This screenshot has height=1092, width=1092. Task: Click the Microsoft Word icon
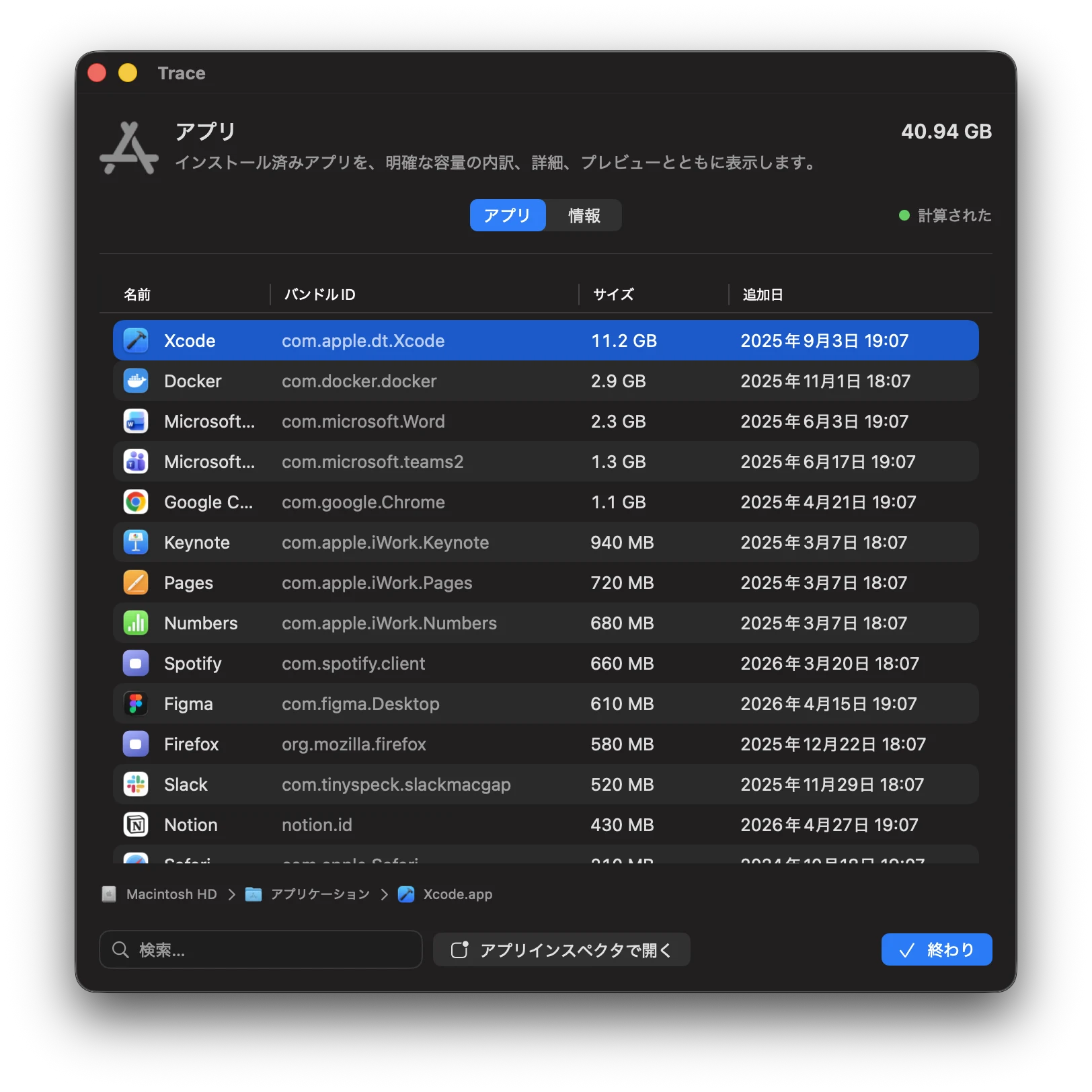click(x=136, y=422)
